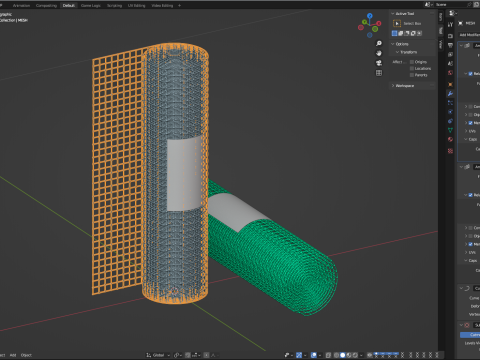This screenshot has width=480, height=360.
Task: Open the Output properties tab icon
Action: [x=450, y=45]
